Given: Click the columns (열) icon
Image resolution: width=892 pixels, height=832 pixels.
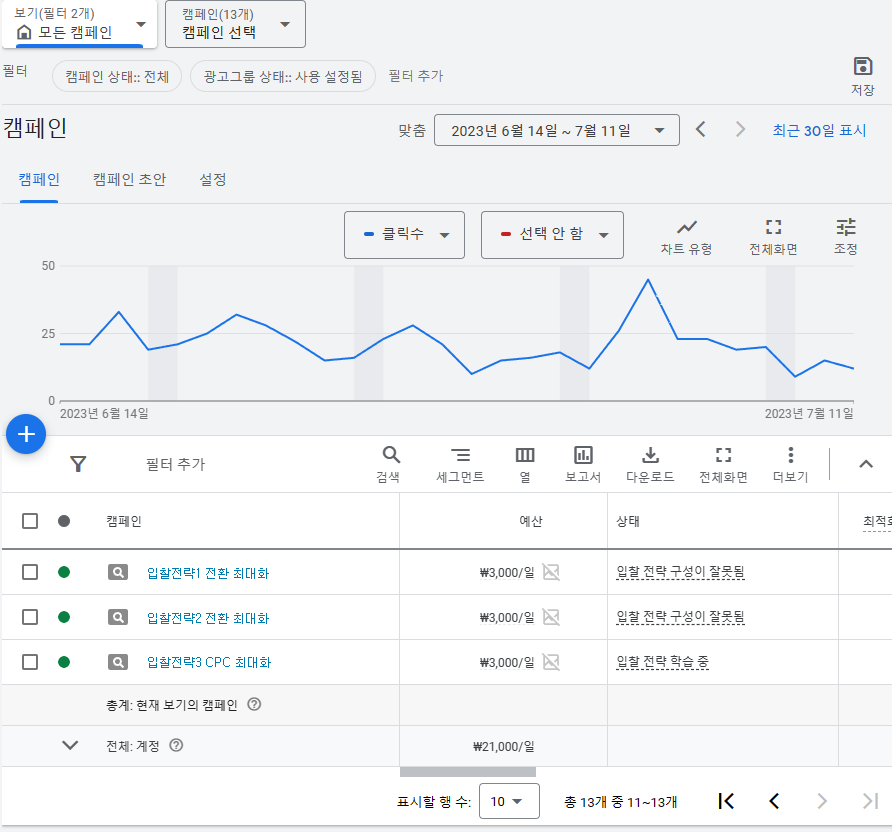Looking at the screenshot, I should click(525, 456).
